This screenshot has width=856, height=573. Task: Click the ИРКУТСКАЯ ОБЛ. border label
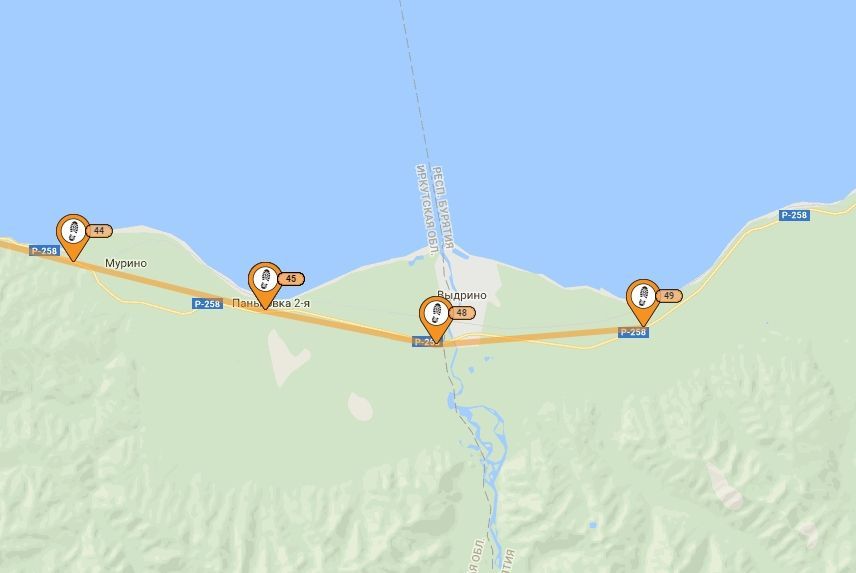[425, 210]
